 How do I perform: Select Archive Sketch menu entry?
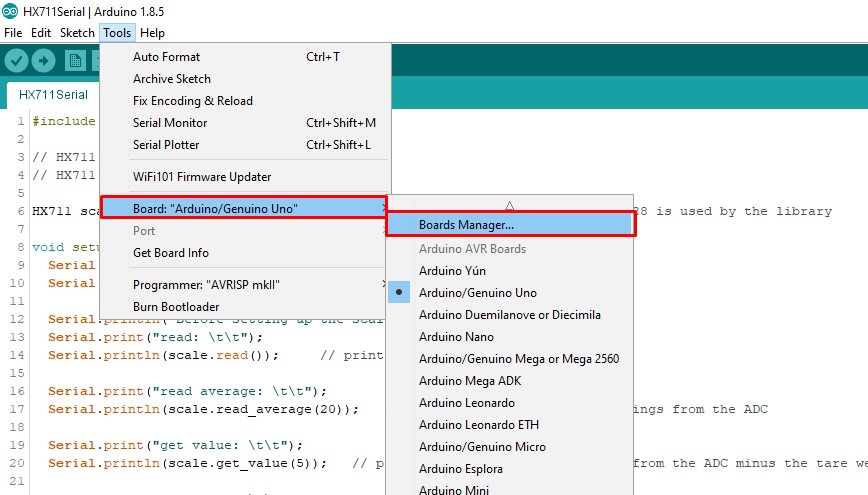point(245,79)
